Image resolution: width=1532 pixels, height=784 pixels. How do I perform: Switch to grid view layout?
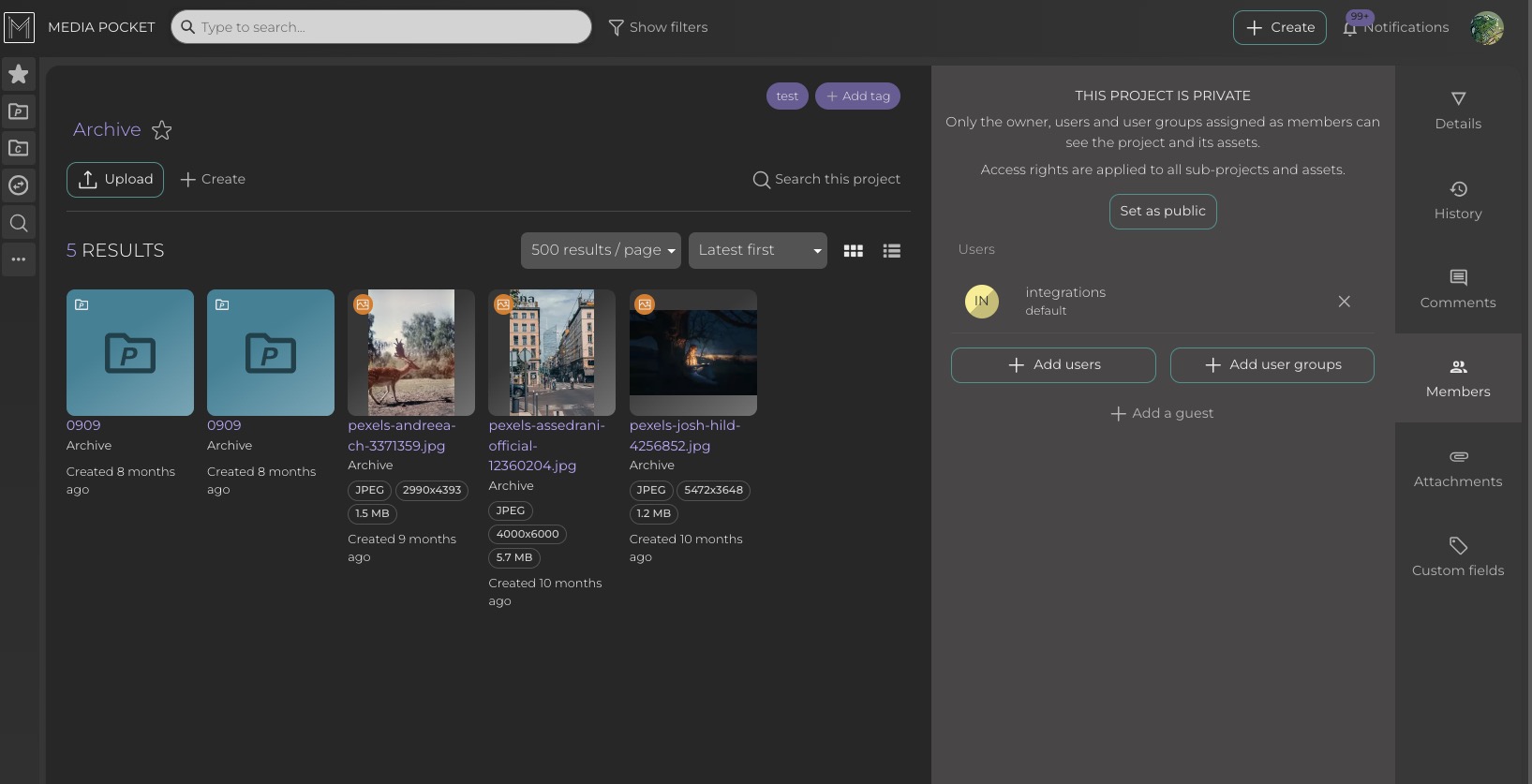click(853, 251)
